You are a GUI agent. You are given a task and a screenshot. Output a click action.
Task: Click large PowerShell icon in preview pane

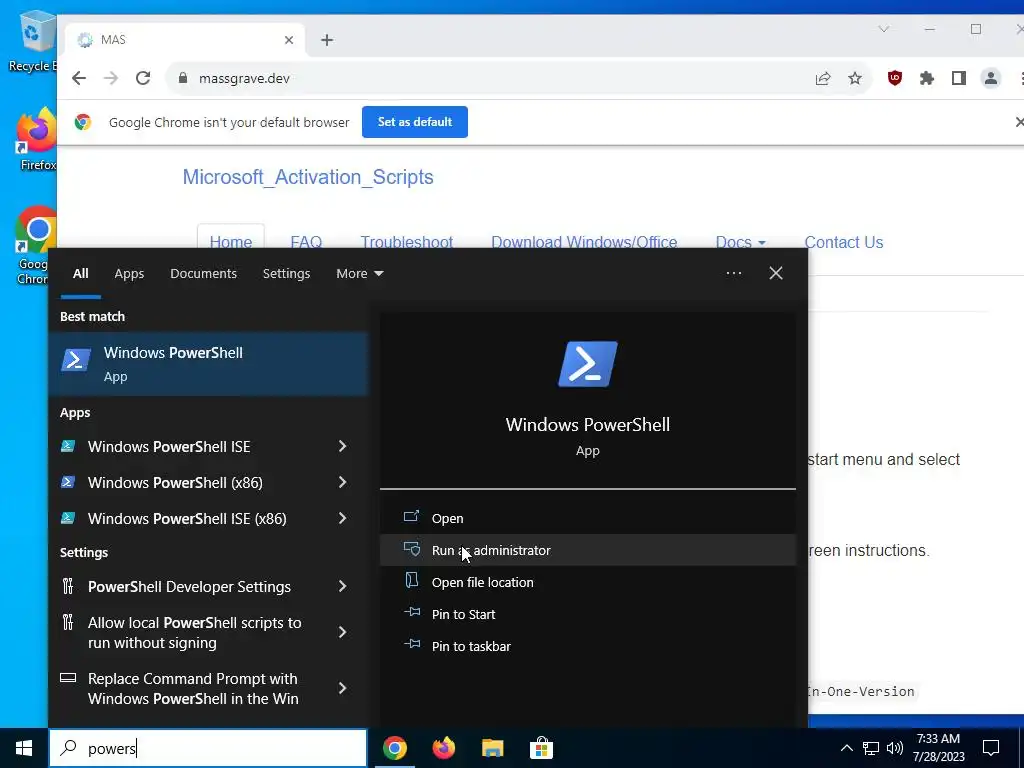[x=588, y=364]
